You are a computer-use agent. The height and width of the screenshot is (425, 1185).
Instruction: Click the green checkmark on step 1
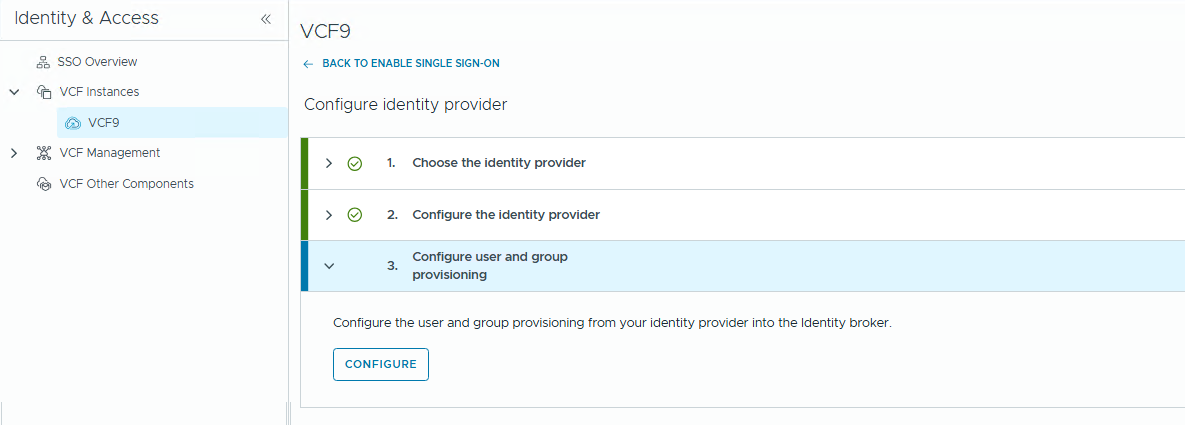click(x=354, y=163)
